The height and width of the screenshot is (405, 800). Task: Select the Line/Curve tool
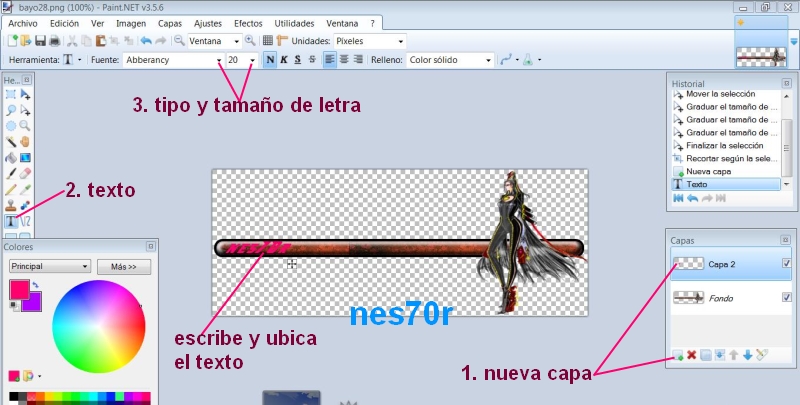coord(25,221)
